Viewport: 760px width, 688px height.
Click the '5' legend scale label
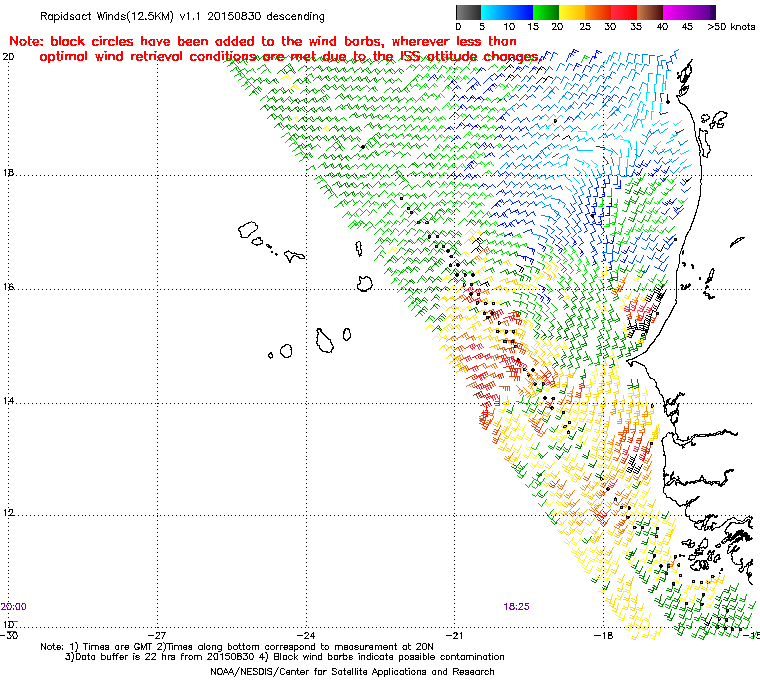482,27
